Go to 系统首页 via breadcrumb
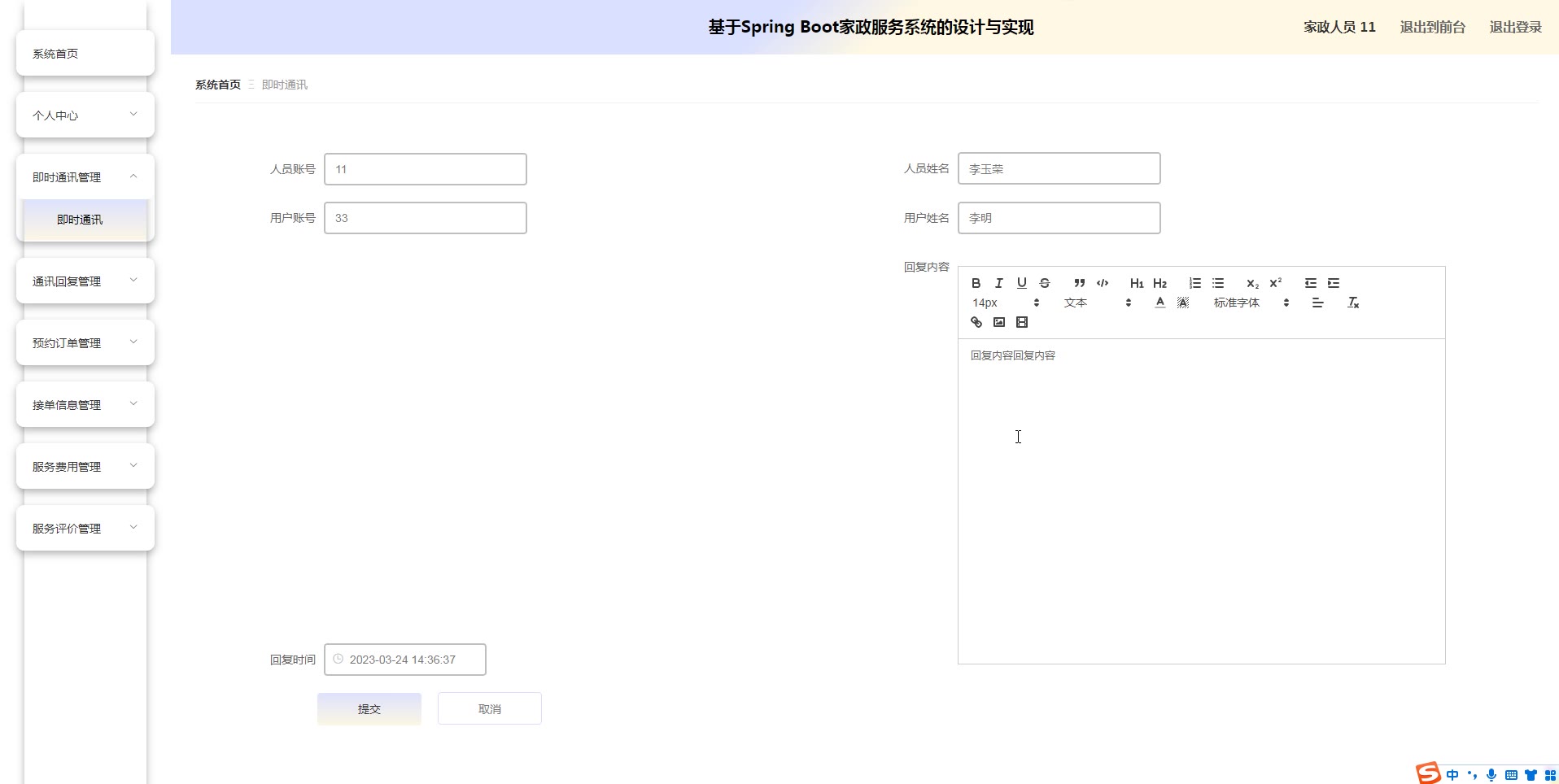Screen dimensions: 1559x784 coord(218,85)
